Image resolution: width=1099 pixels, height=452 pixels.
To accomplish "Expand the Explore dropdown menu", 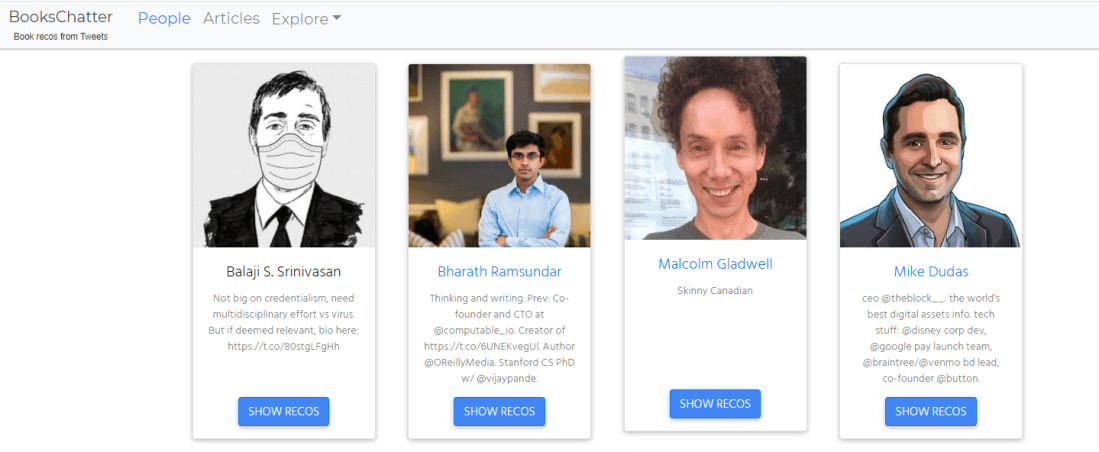I will click(x=305, y=19).
